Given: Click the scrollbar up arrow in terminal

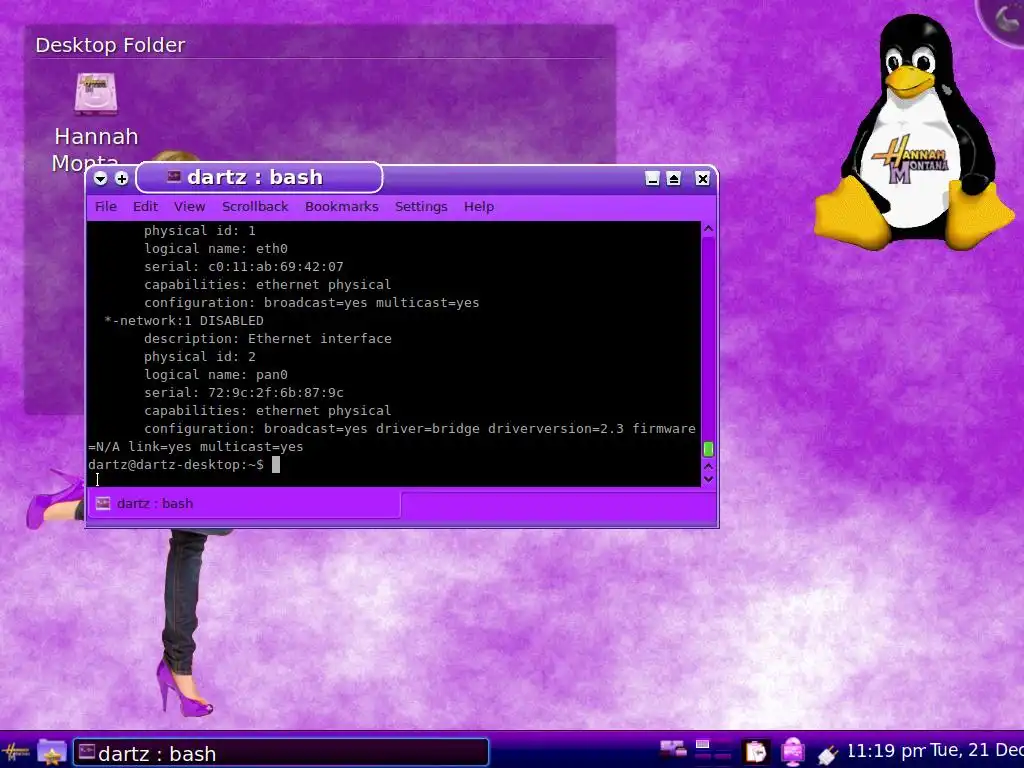Looking at the screenshot, I should (x=709, y=229).
